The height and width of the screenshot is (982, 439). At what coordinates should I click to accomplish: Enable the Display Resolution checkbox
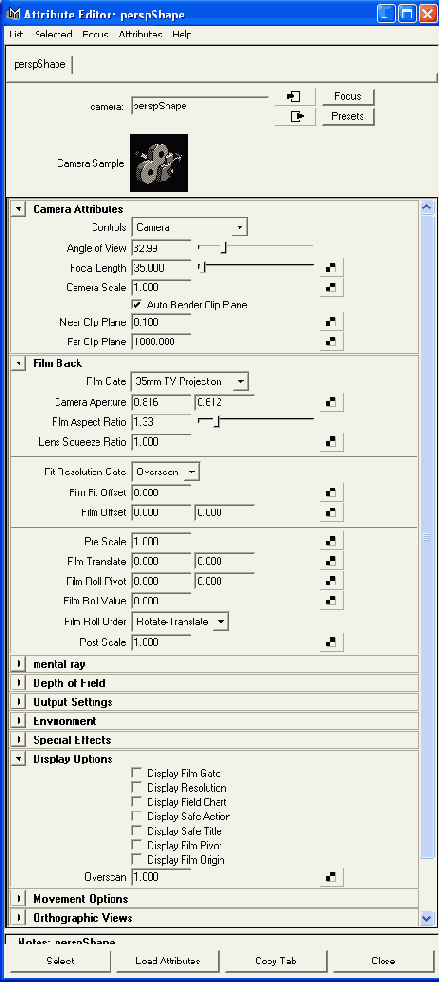click(x=137, y=788)
